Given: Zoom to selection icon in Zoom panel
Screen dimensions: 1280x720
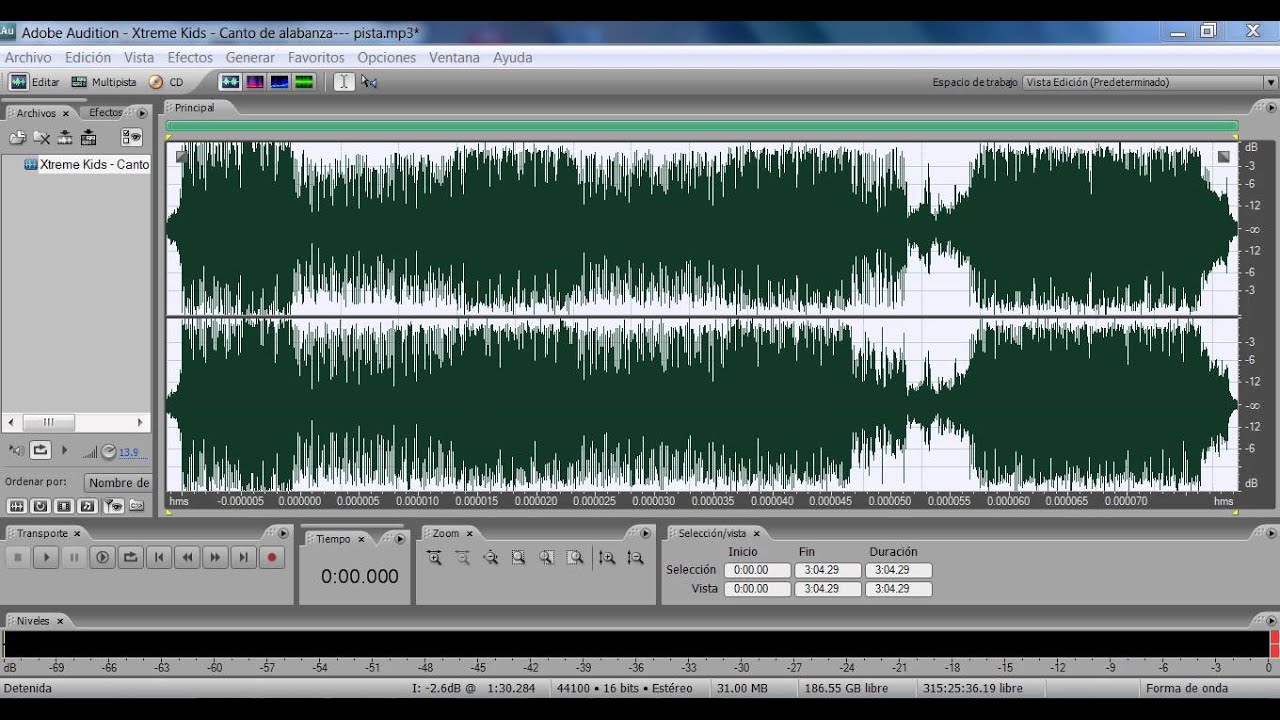Looking at the screenshot, I should (x=518, y=558).
